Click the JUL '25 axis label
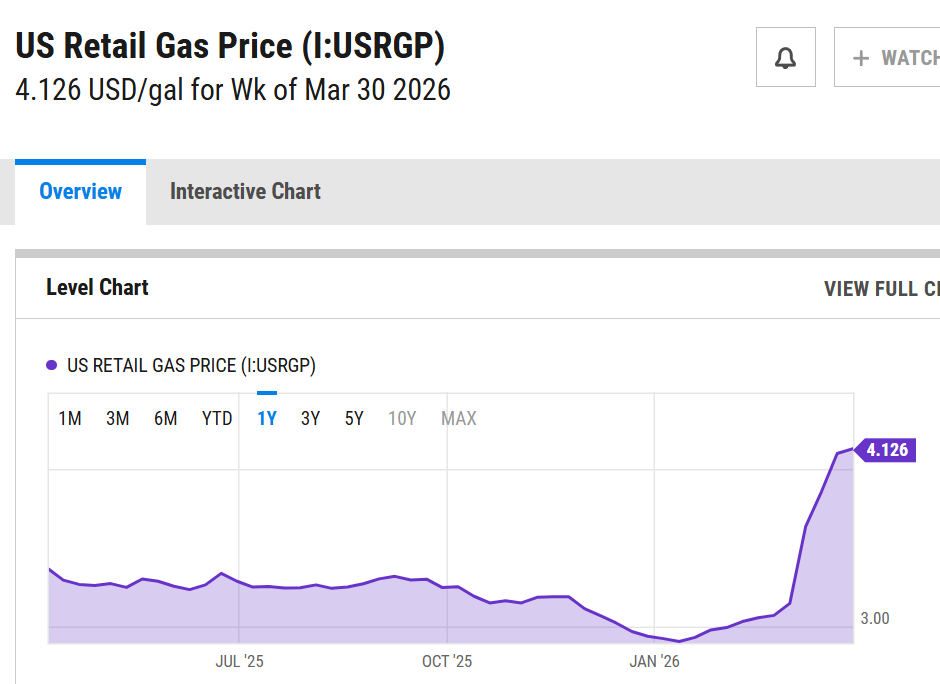 240,661
